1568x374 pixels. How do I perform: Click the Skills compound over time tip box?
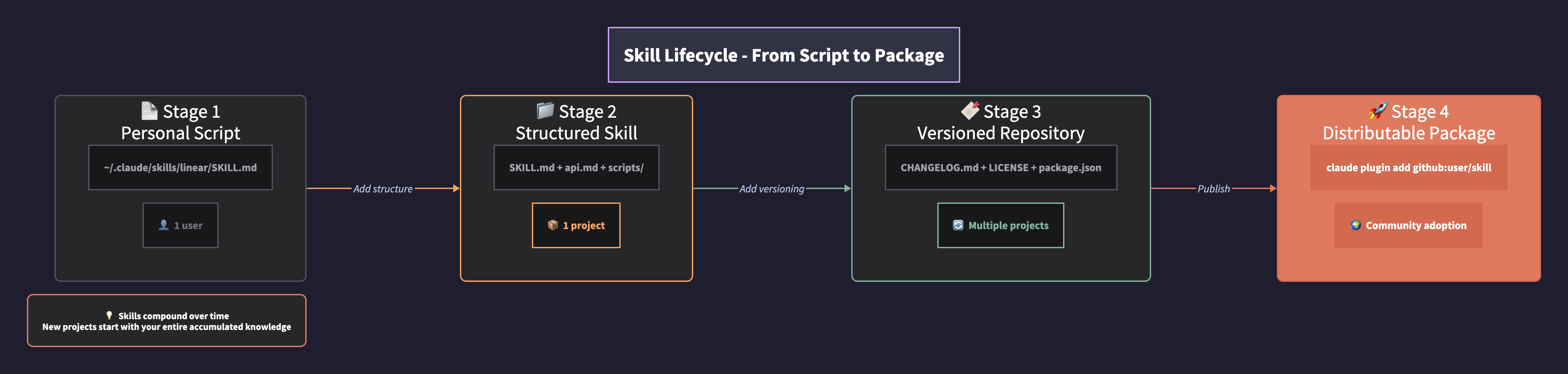click(x=167, y=321)
